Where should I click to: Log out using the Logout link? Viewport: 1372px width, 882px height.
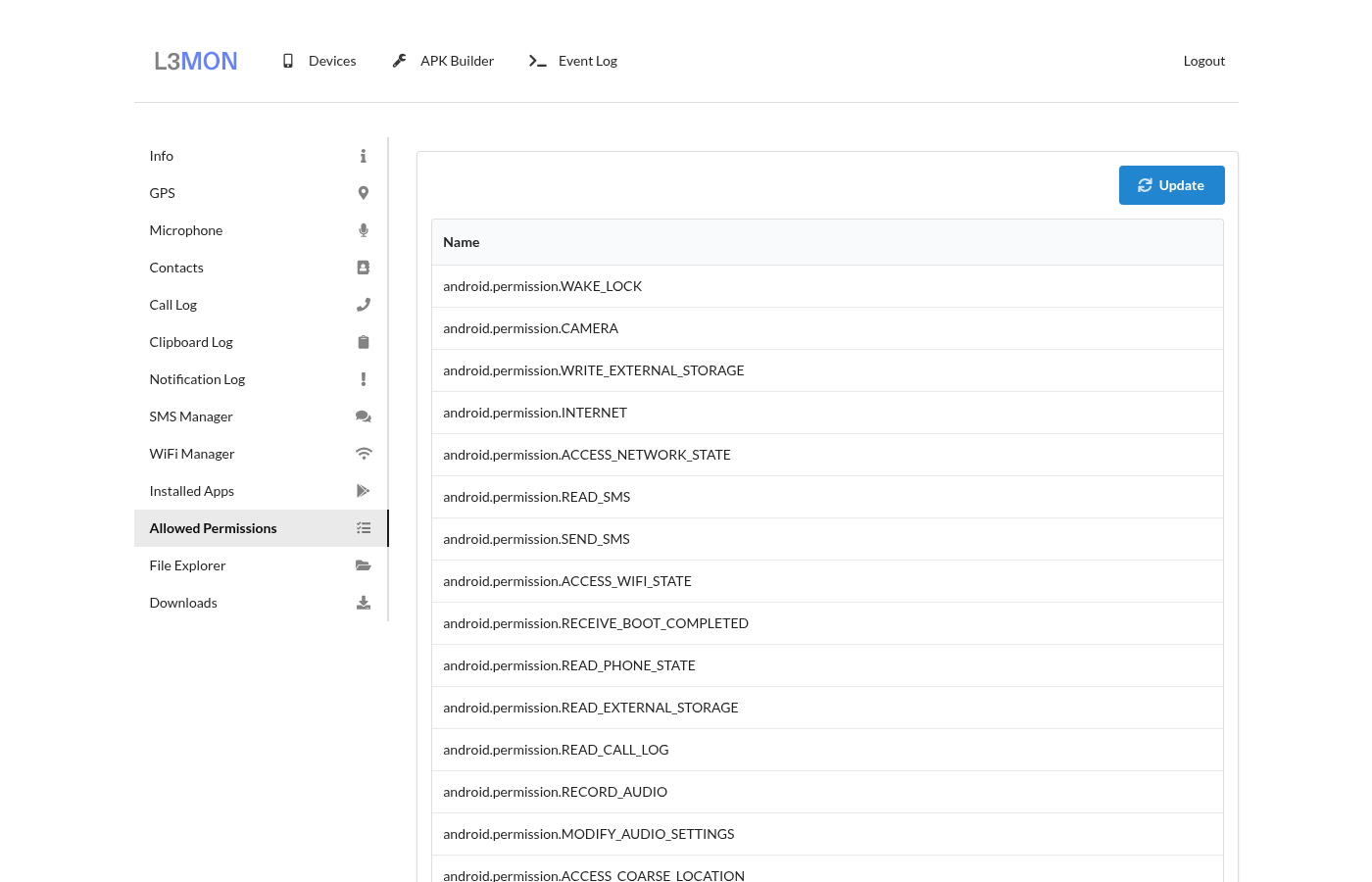point(1204,61)
